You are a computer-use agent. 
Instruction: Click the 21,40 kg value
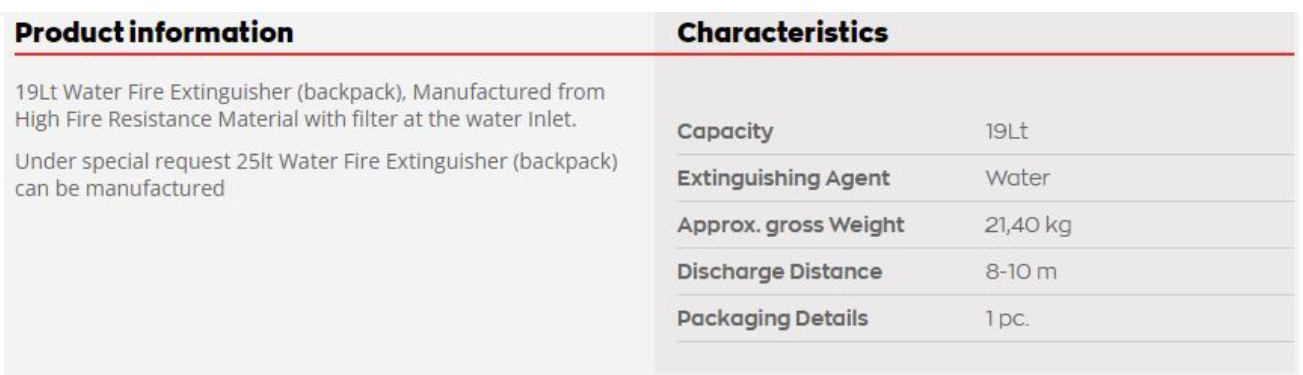pyautogui.click(x=1028, y=226)
